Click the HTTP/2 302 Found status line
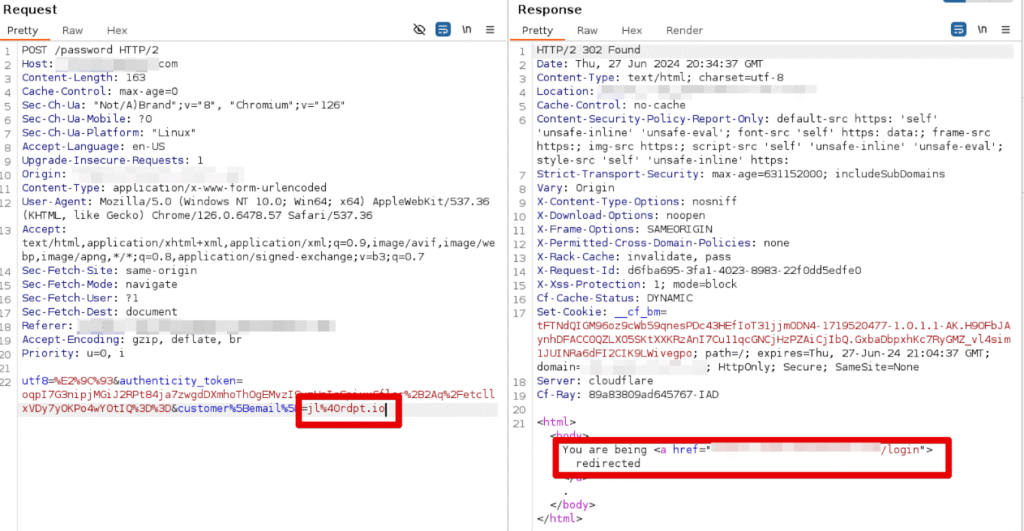This screenshot has height=531, width=1024. (588, 50)
